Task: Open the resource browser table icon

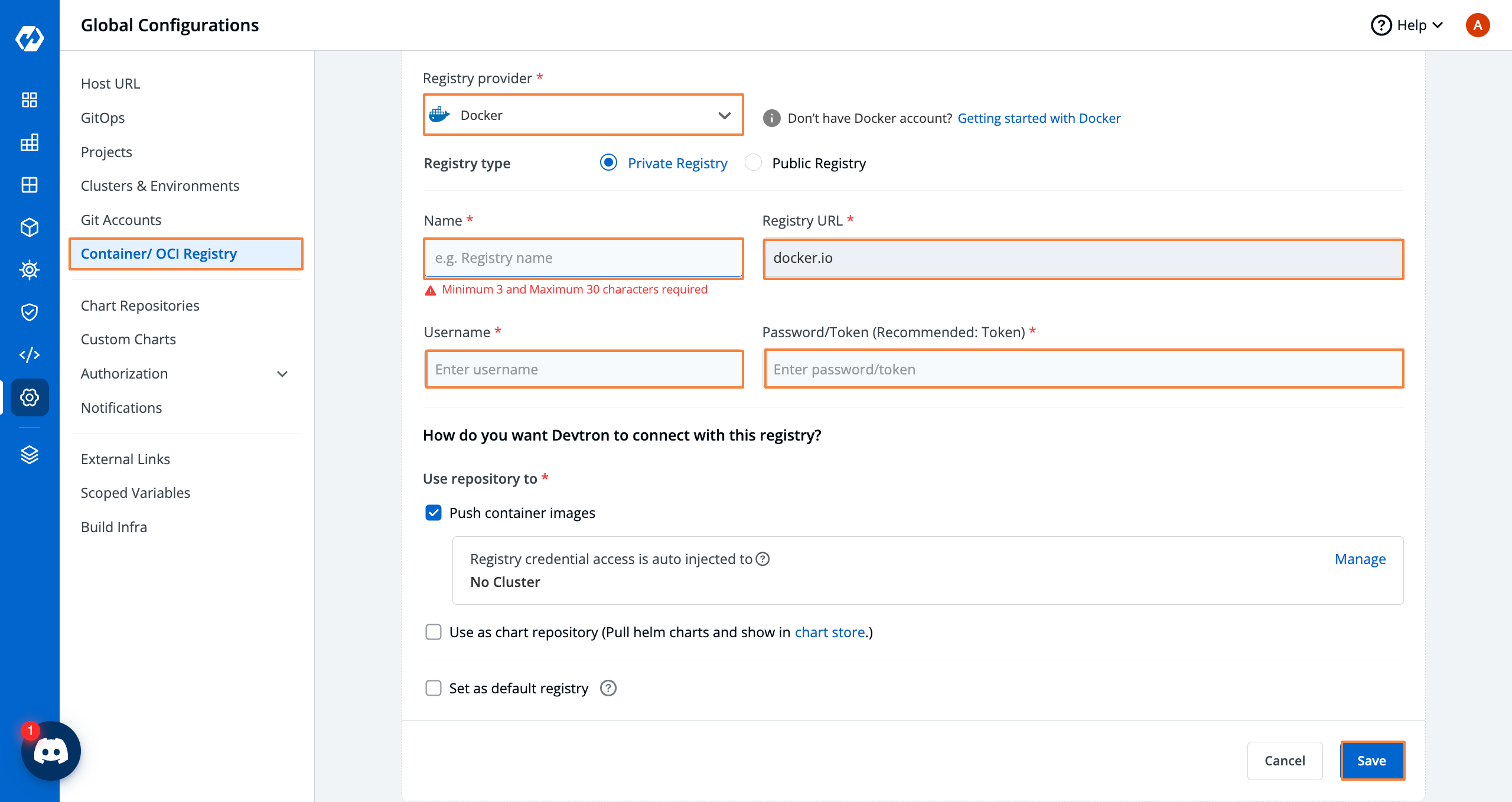Action: [x=30, y=185]
